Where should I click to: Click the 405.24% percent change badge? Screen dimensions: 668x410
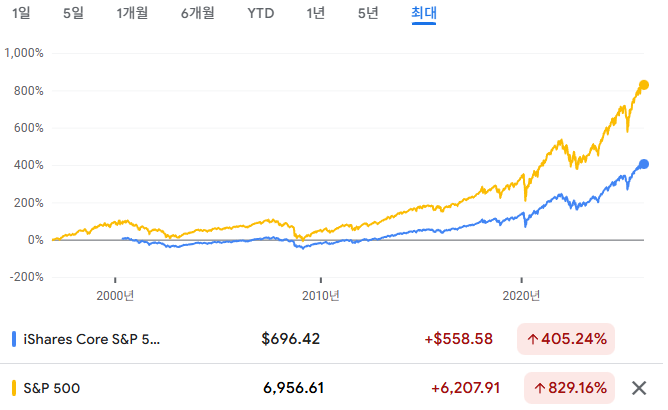click(x=566, y=339)
